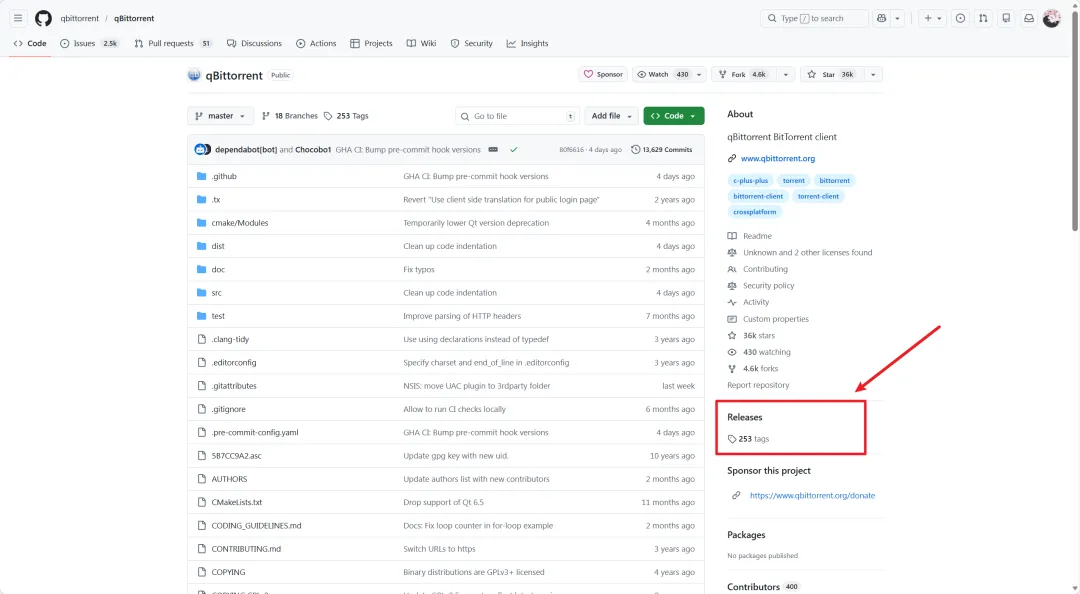Image resolution: width=1080 pixels, height=594 pixels.
Task: Open the create-new plus menu
Action: pyautogui.click(x=933, y=19)
